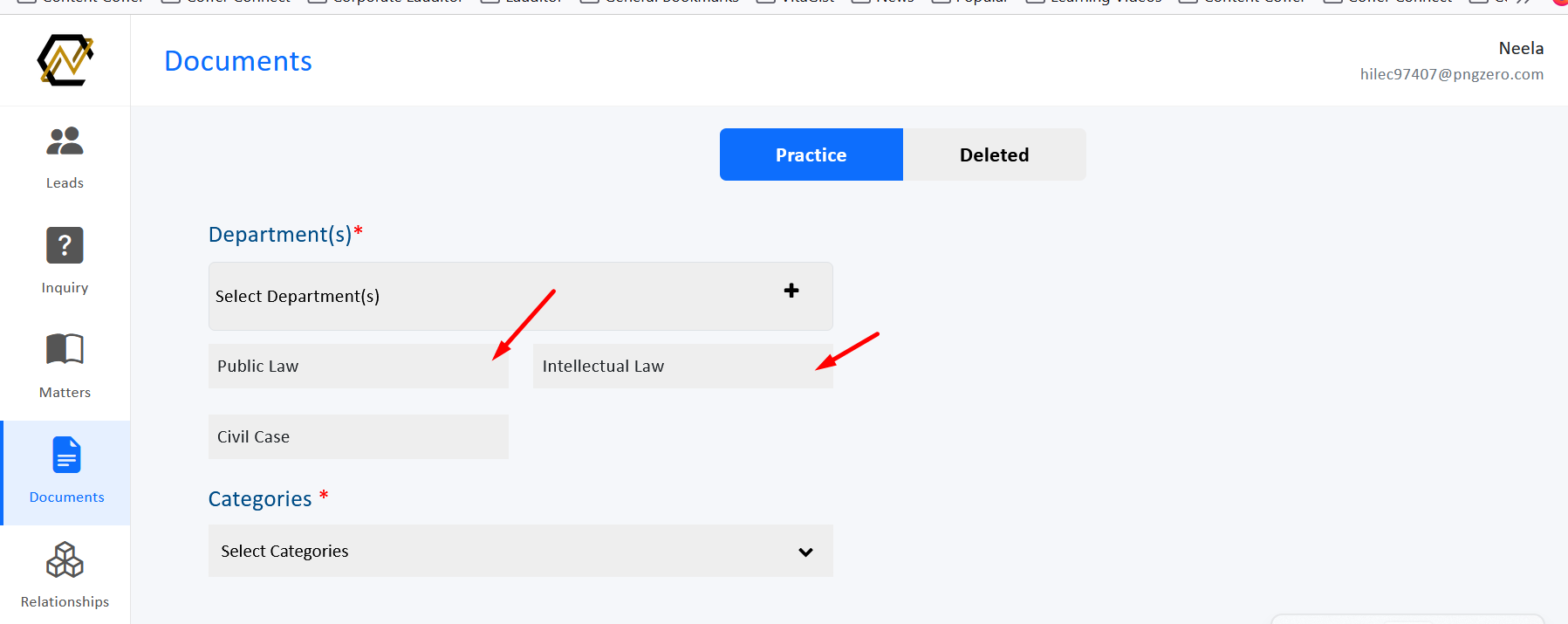The image size is (1568, 624).
Task: Toggle the Public Law department chip
Action: pos(359,366)
